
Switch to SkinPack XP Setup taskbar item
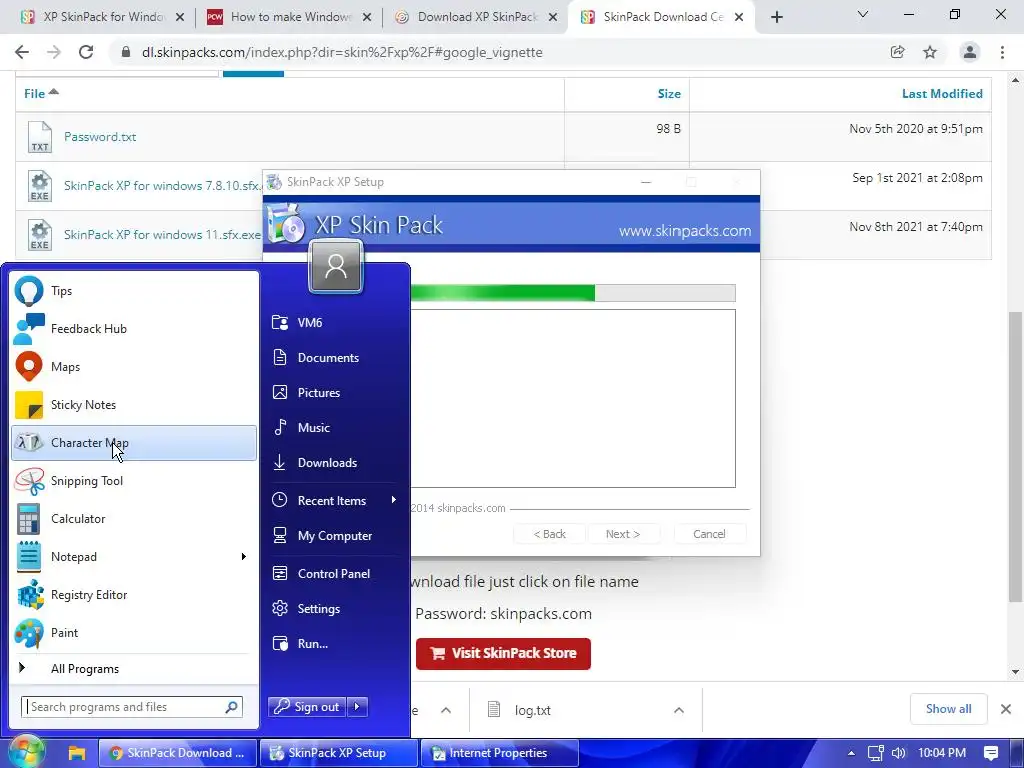pos(338,753)
